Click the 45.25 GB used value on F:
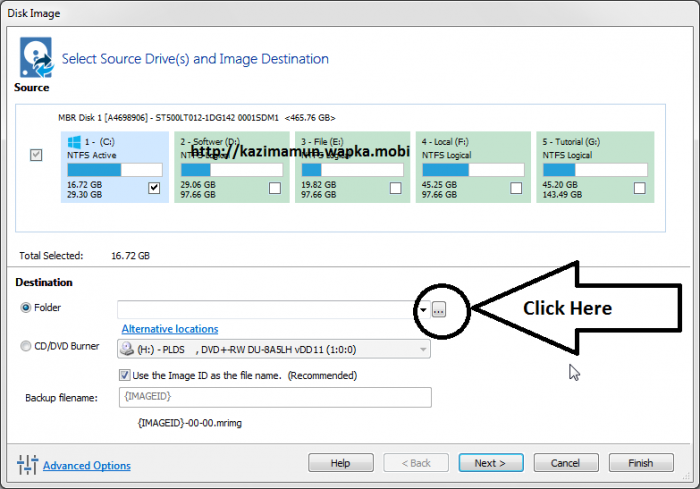This screenshot has height=489, width=700. pyautogui.click(x=439, y=184)
